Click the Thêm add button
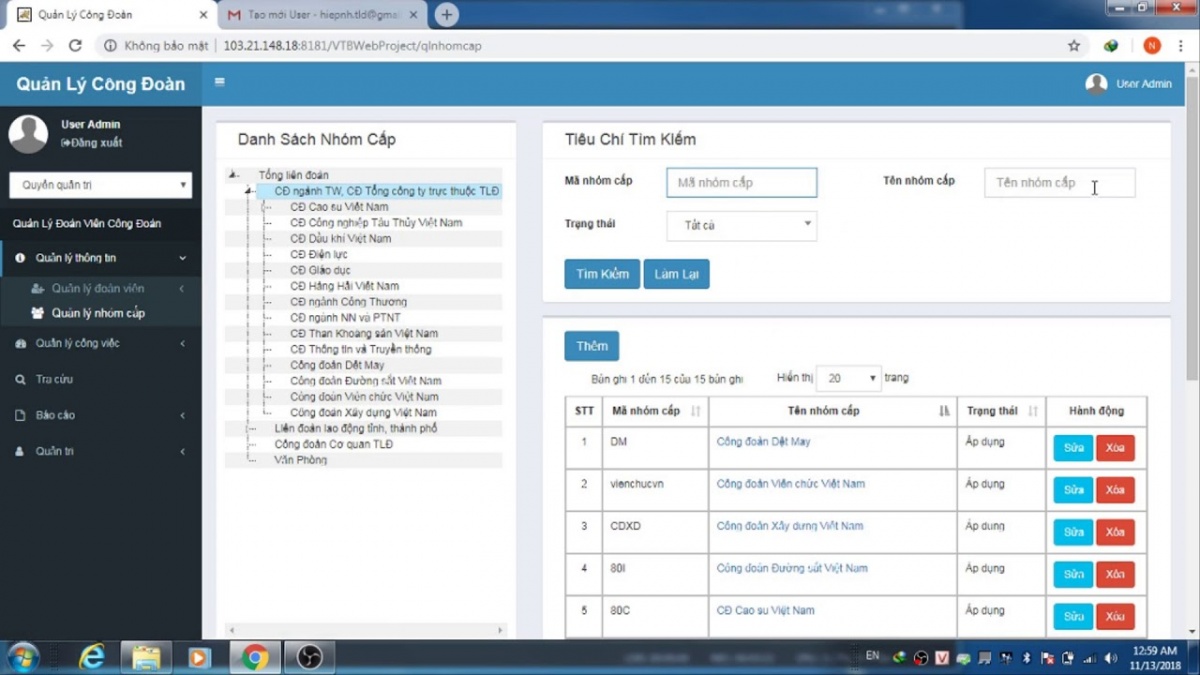 point(591,346)
